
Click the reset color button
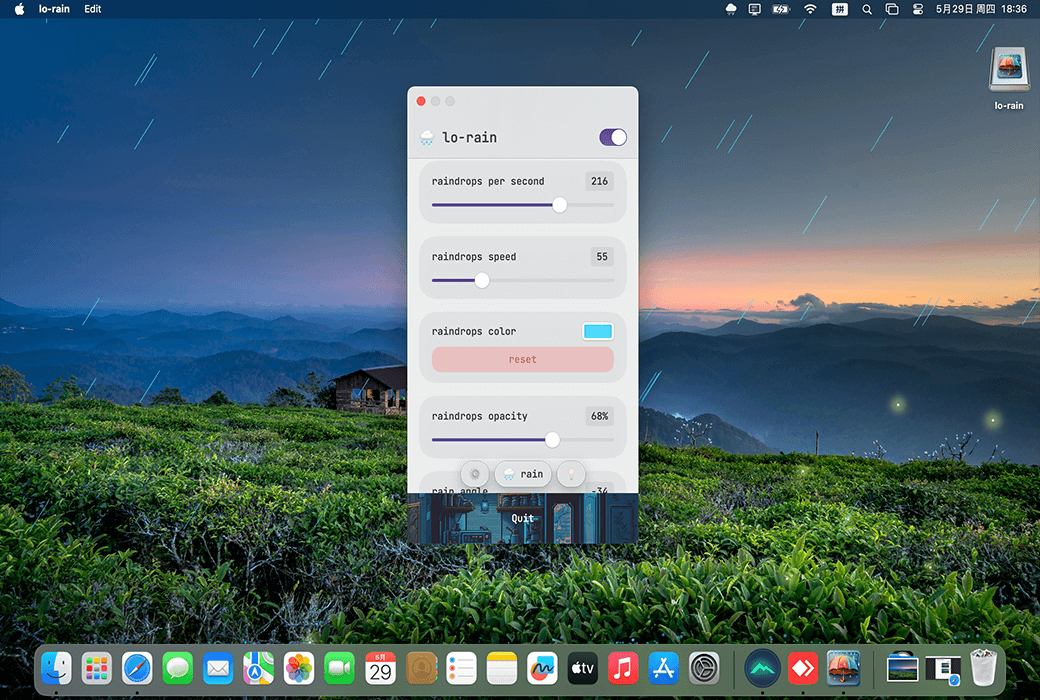click(523, 360)
